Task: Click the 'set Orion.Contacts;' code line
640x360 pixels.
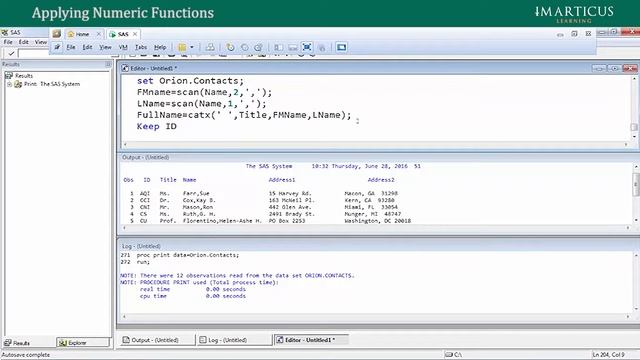Action: [190, 81]
